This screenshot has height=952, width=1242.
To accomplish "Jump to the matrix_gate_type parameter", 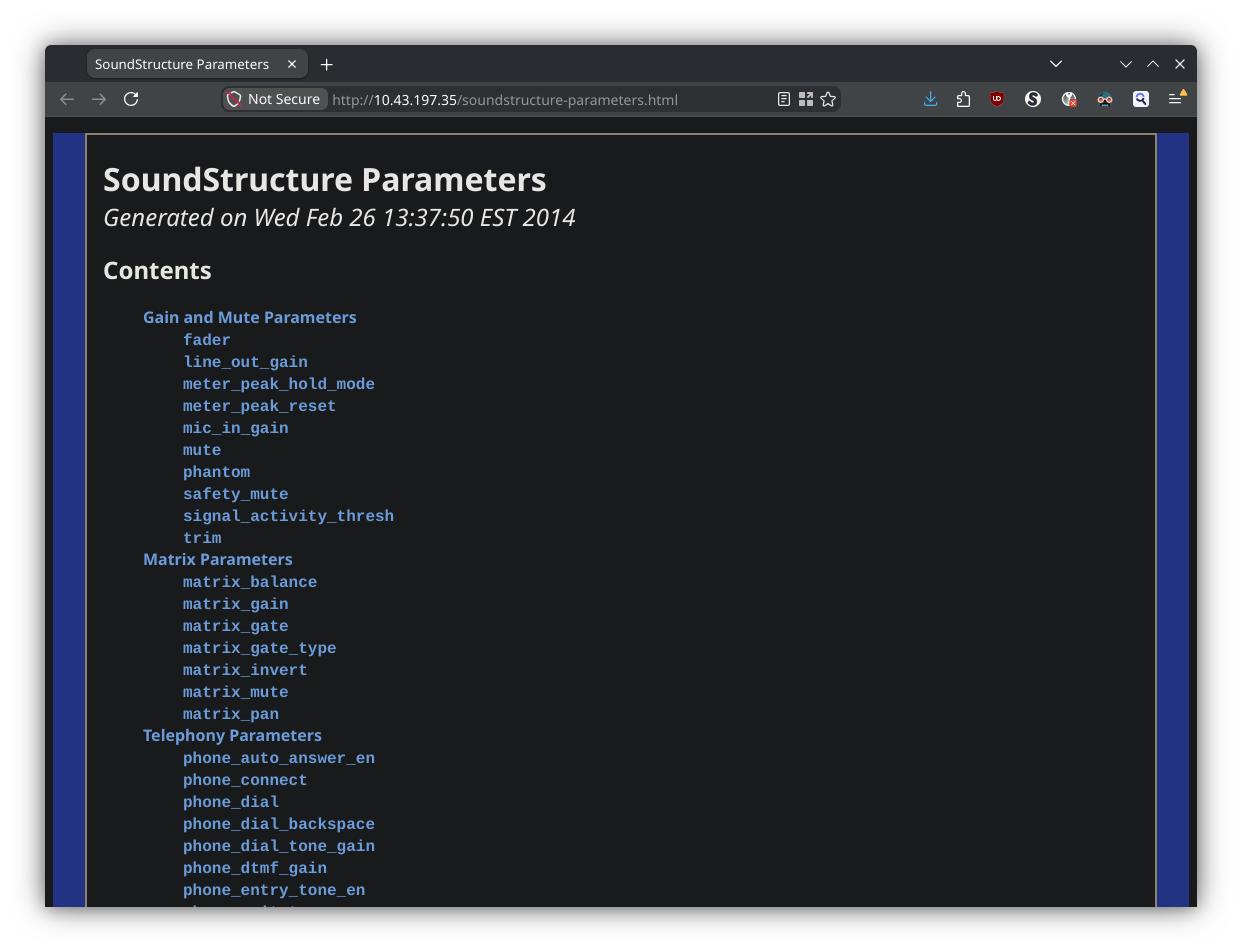I will tap(259, 648).
